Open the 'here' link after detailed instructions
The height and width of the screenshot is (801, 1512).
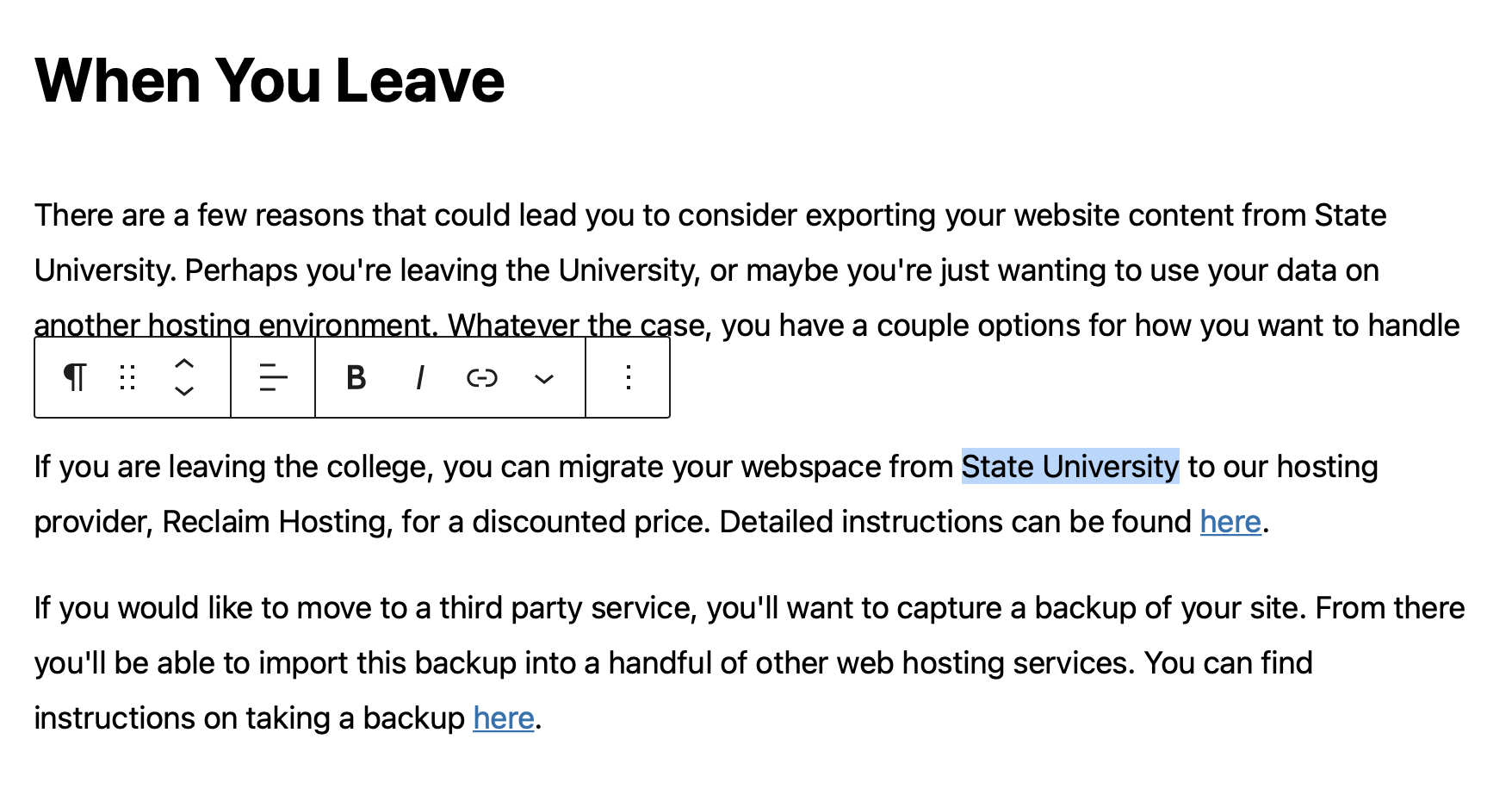[1230, 522]
